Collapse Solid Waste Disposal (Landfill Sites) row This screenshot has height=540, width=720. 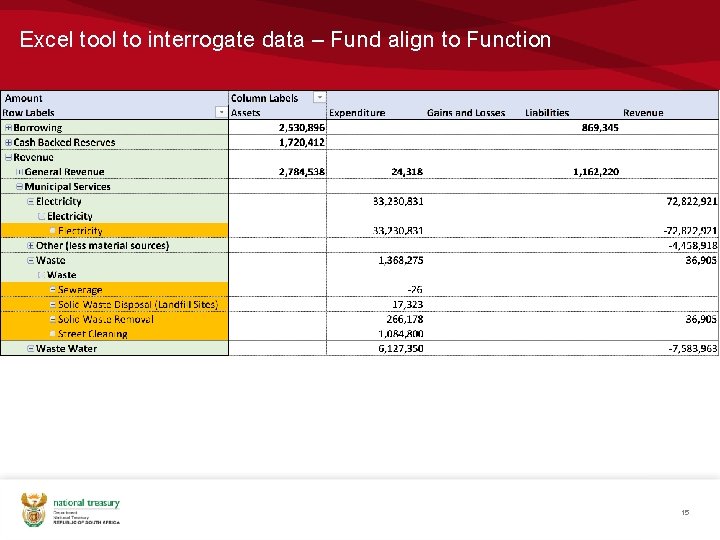pos(53,304)
